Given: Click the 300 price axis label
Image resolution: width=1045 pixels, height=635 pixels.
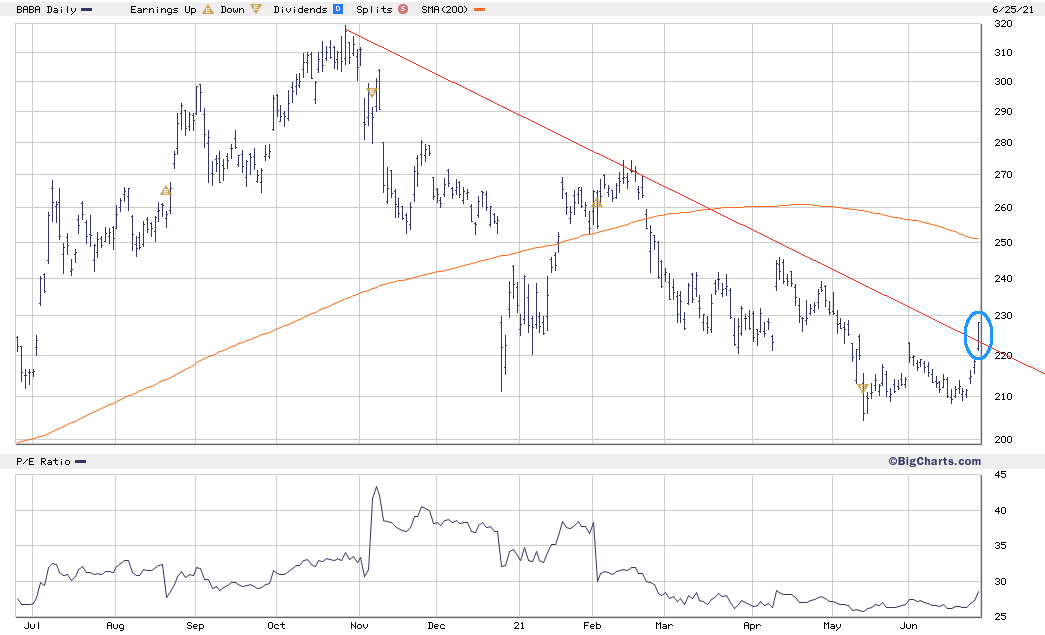Looking at the screenshot, I should coord(1003,82).
